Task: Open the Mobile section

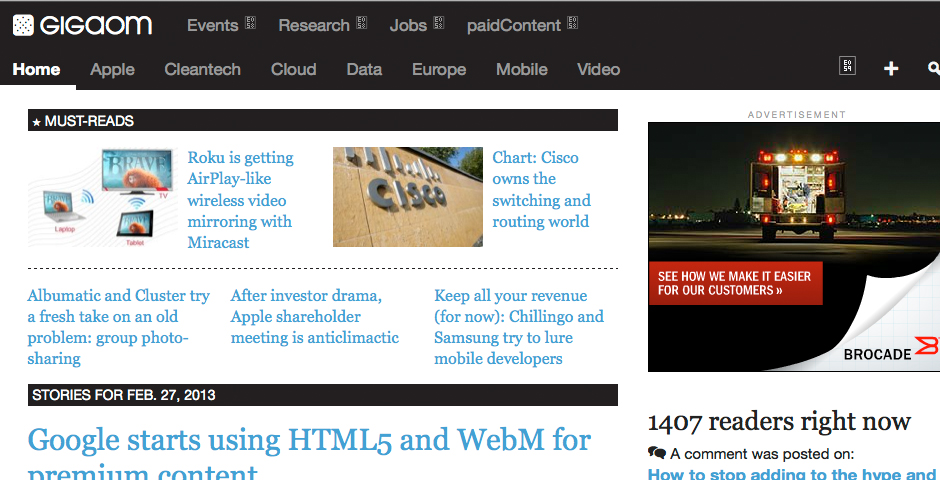Action: point(522,70)
